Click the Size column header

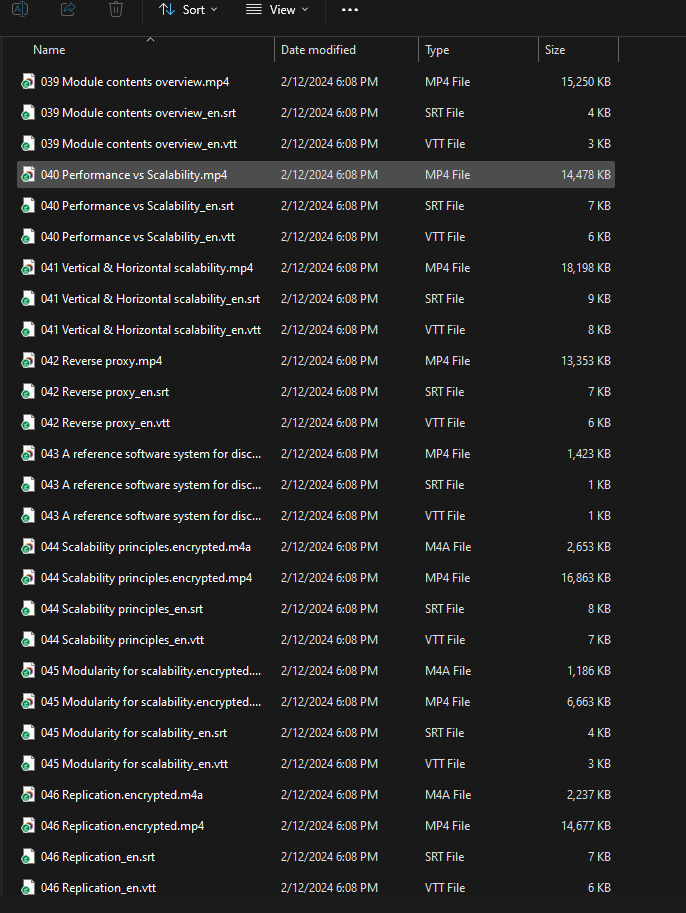(555, 50)
